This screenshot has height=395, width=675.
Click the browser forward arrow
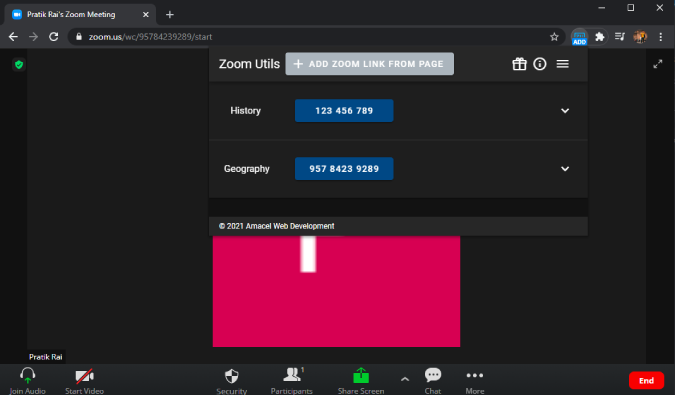point(33,37)
